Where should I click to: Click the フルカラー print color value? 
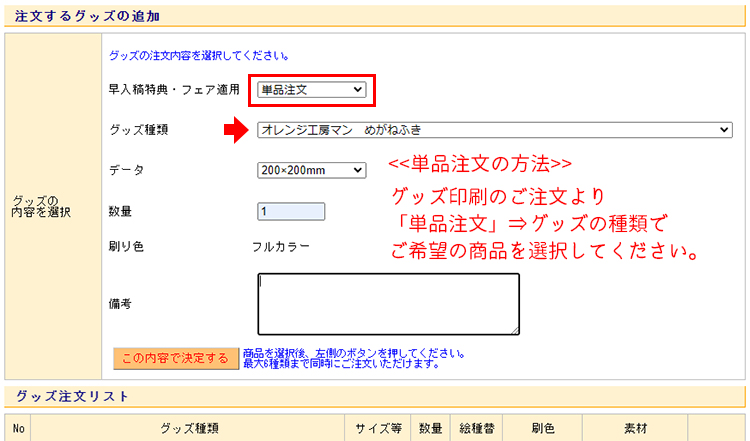(x=280, y=246)
